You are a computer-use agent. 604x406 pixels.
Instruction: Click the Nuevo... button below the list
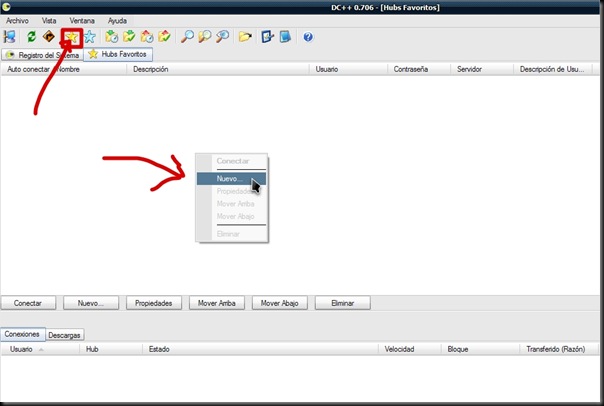tap(91, 303)
